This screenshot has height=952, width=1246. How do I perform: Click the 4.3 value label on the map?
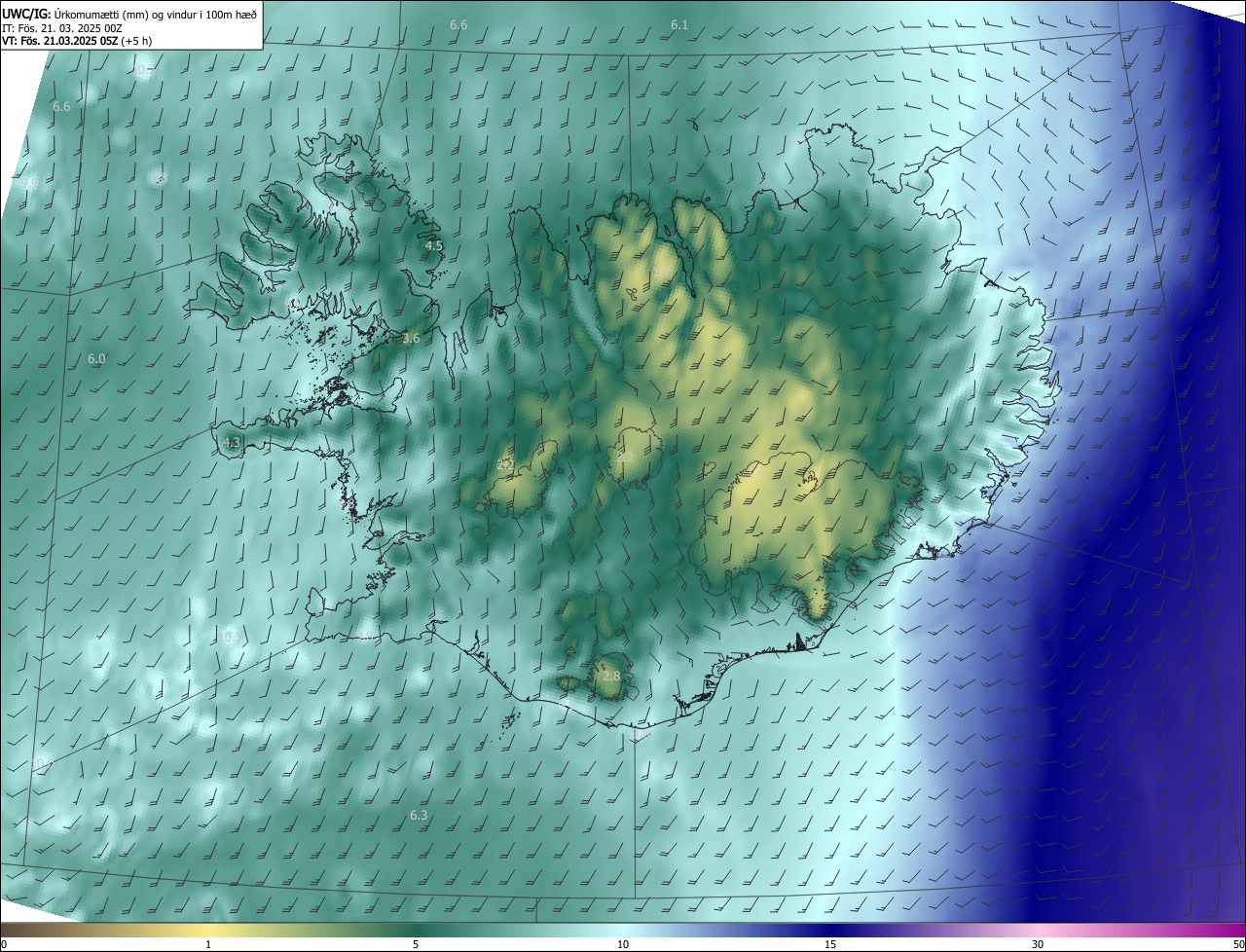pyautogui.click(x=232, y=442)
